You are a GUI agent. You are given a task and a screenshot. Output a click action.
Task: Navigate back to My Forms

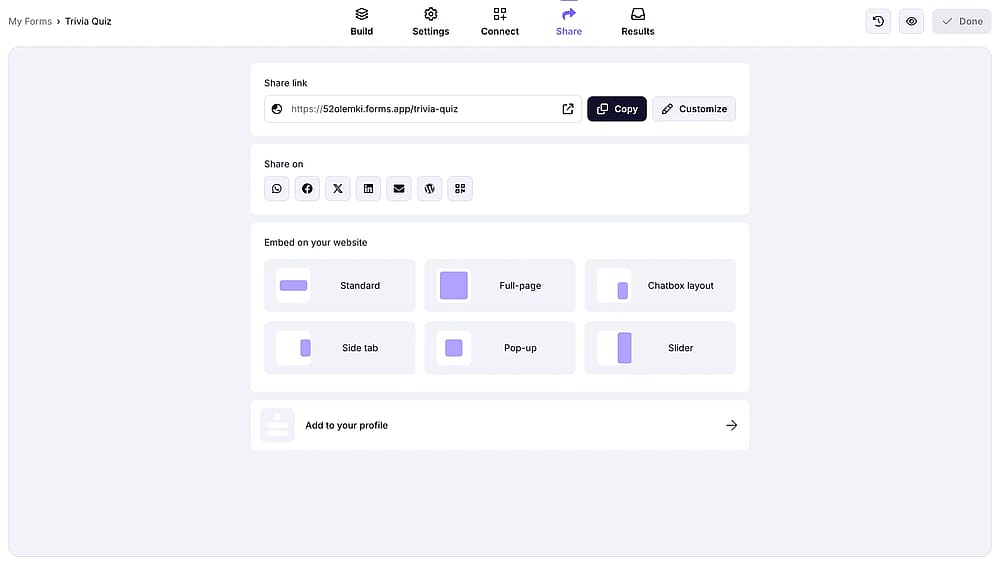pos(30,21)
